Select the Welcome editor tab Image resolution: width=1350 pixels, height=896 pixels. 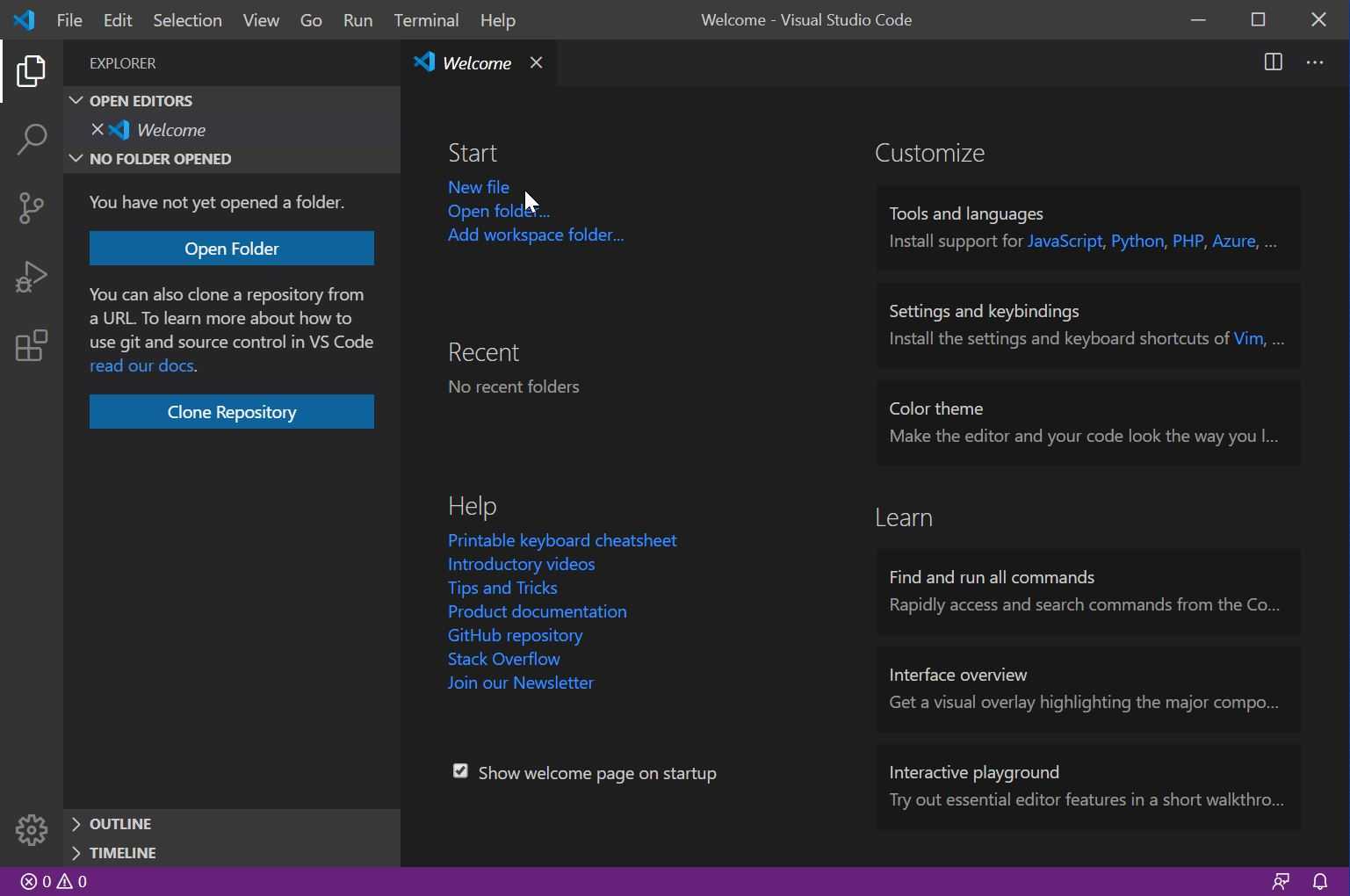477,62
